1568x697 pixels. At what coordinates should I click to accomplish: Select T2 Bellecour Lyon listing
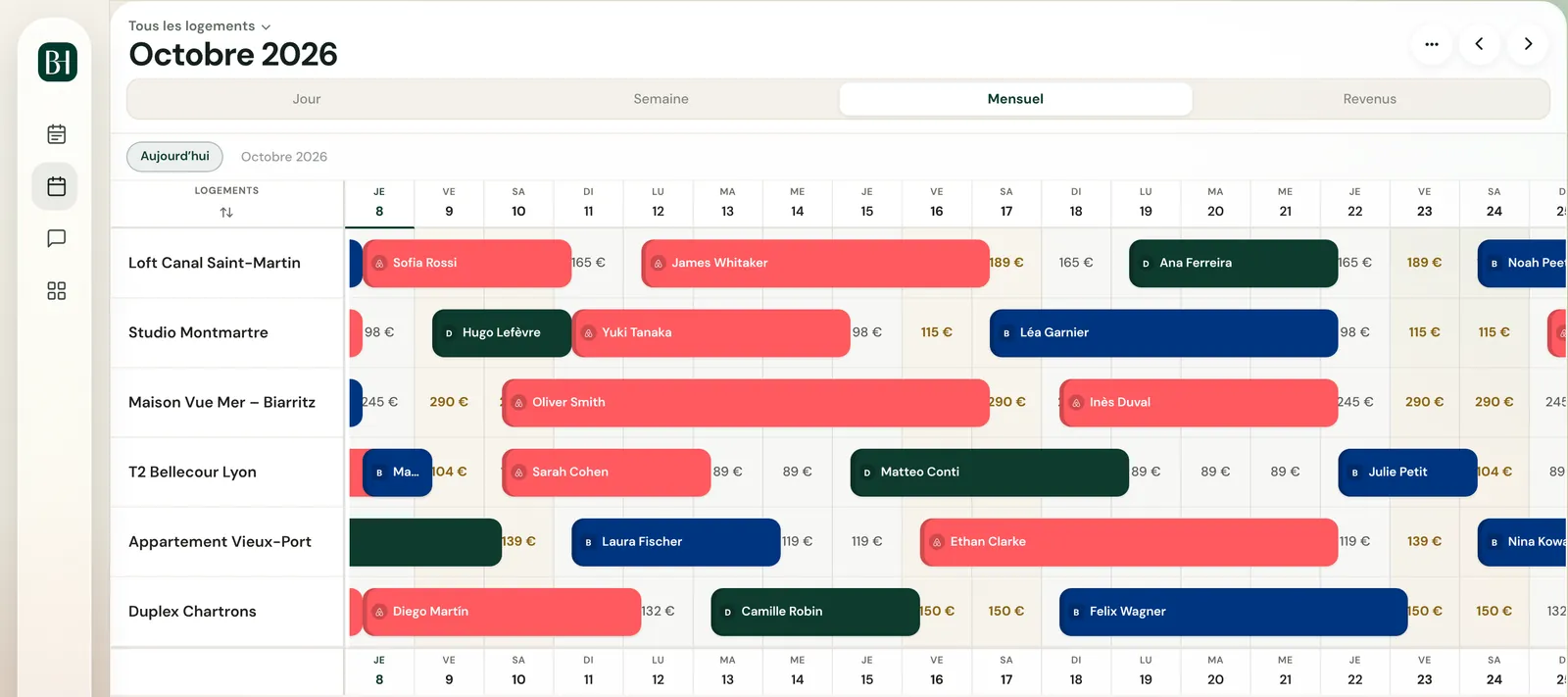pos(192,473)
